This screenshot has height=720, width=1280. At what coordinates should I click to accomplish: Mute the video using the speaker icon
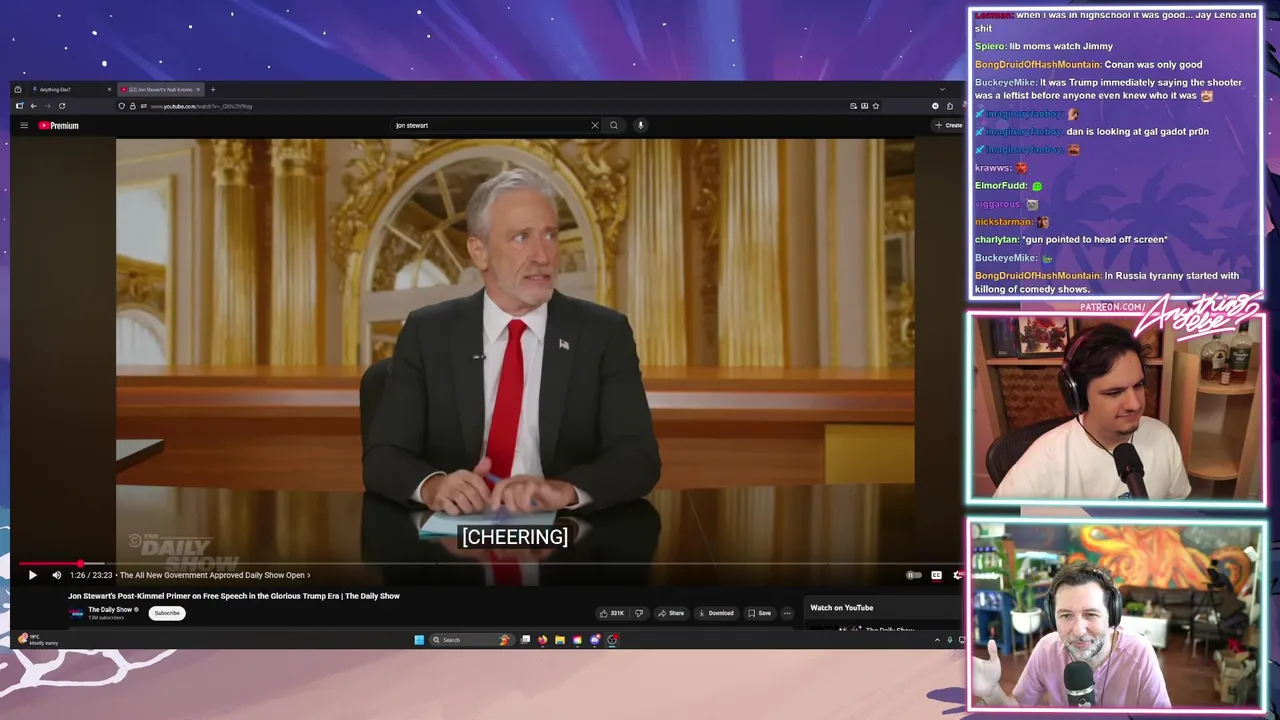pos(56,575)
